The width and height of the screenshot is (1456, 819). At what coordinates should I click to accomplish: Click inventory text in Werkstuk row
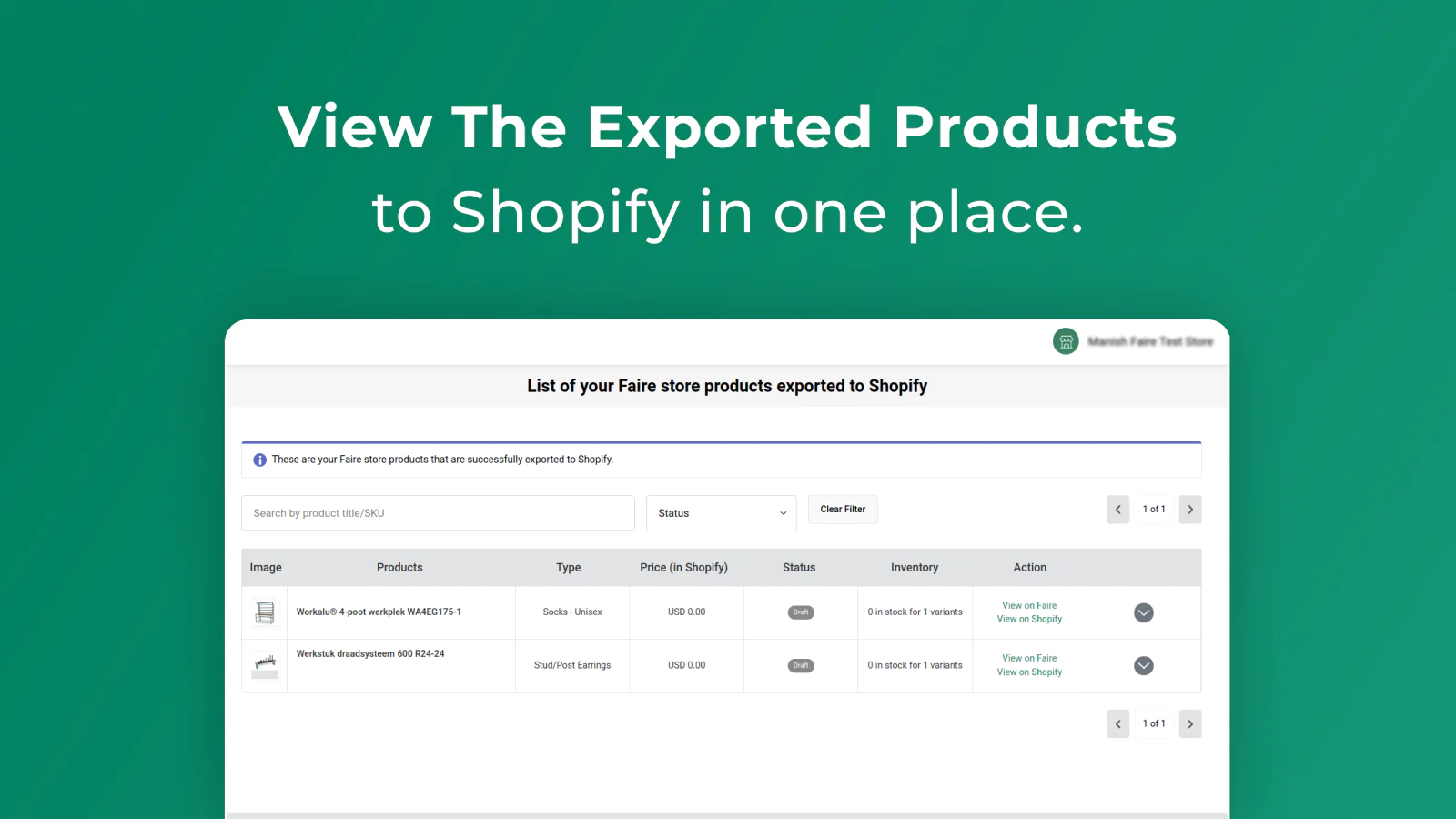point(915,665)
